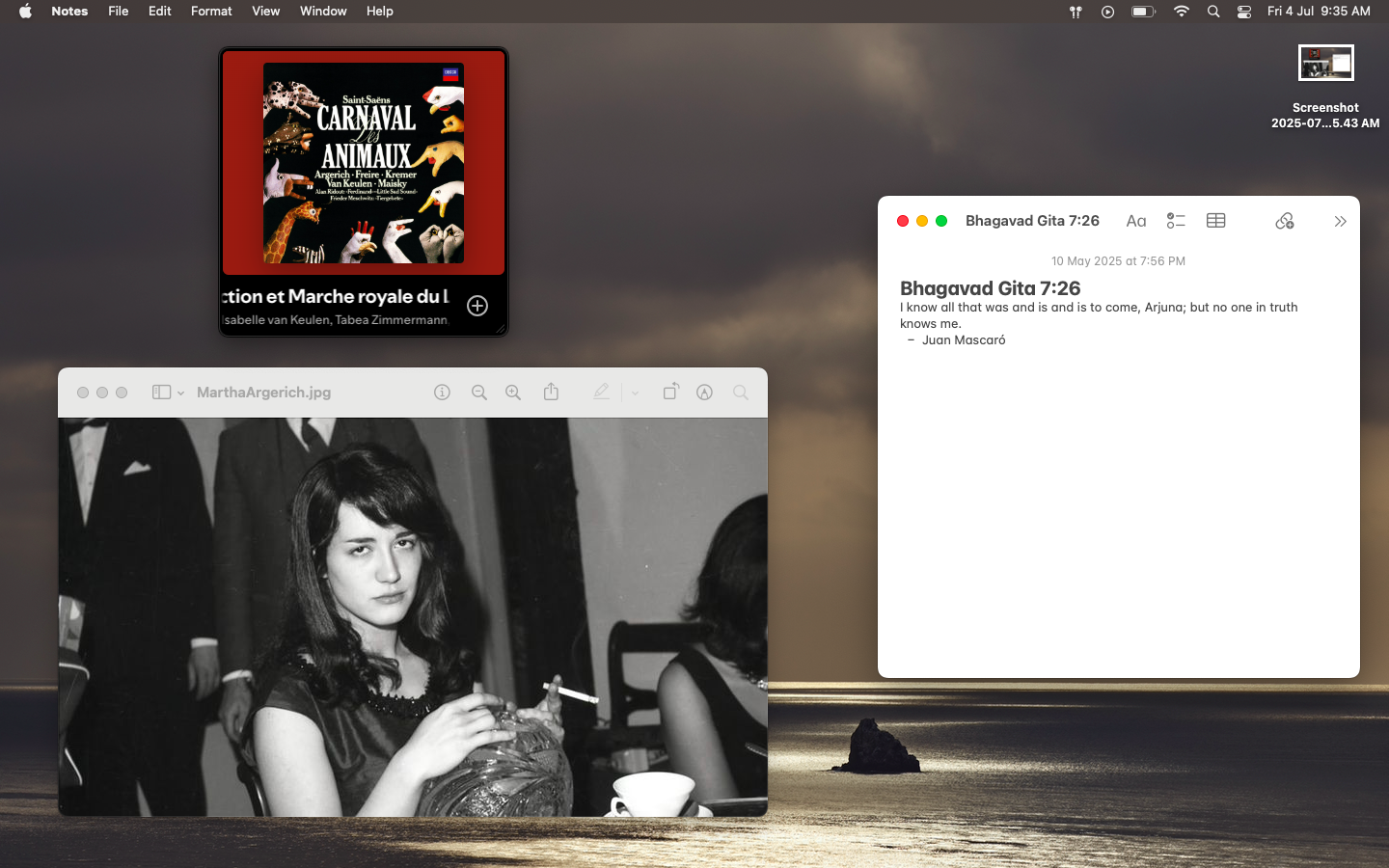Rotate the image in Preview
Viewport: 1389px width, 868px height.
point(670,392)
